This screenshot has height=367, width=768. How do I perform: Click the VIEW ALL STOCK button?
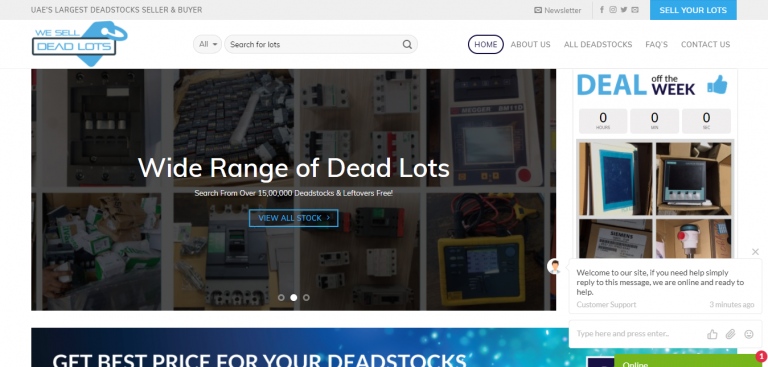pos(293,218)
